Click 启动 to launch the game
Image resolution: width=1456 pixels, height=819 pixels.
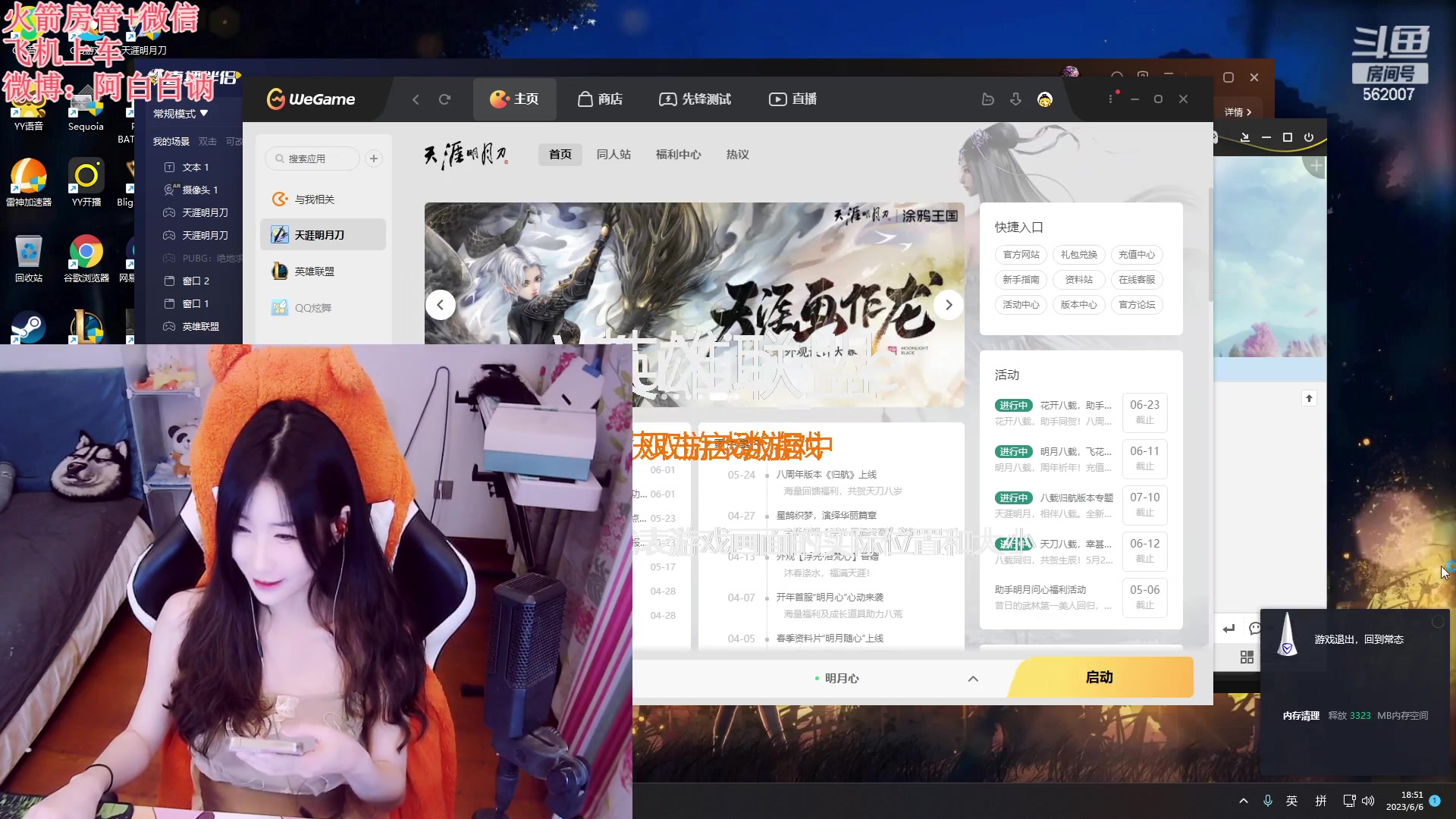tap(1098, 677)
